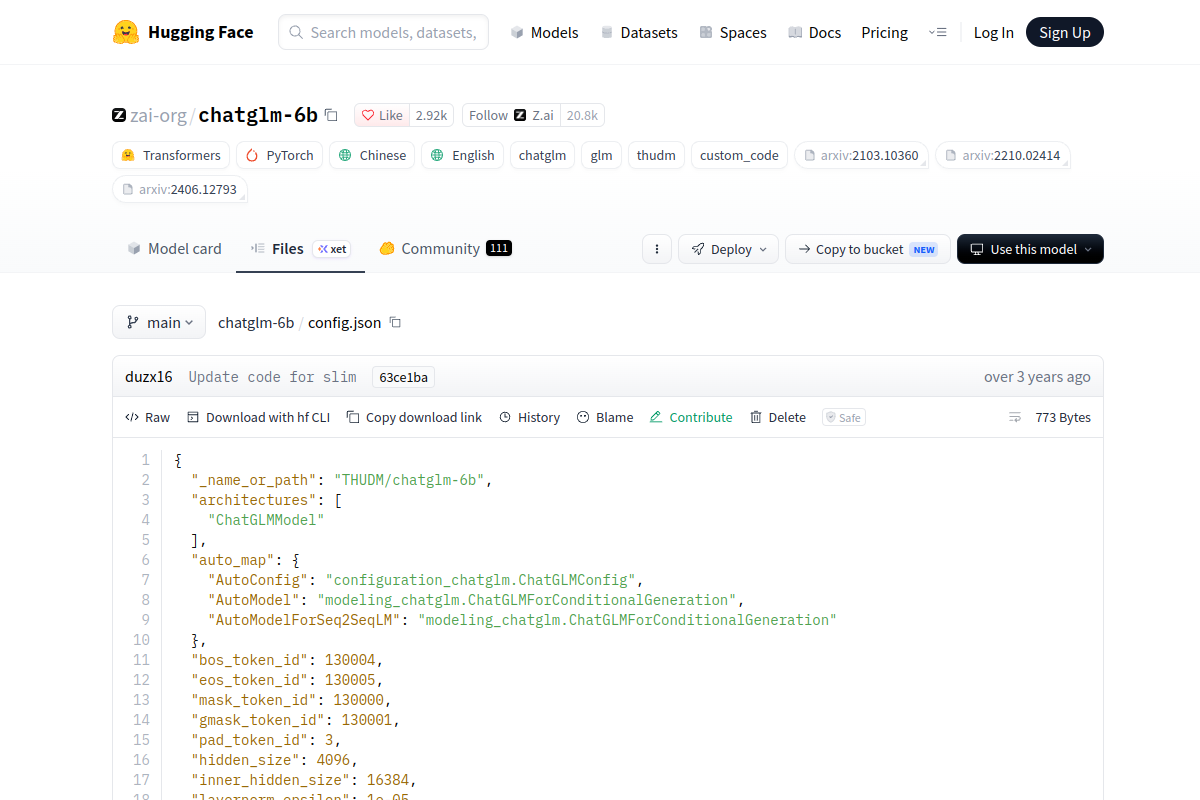Screen dimensions: 1200x800
Task: Open the 2.92k likes count
Action: (432, 115)
